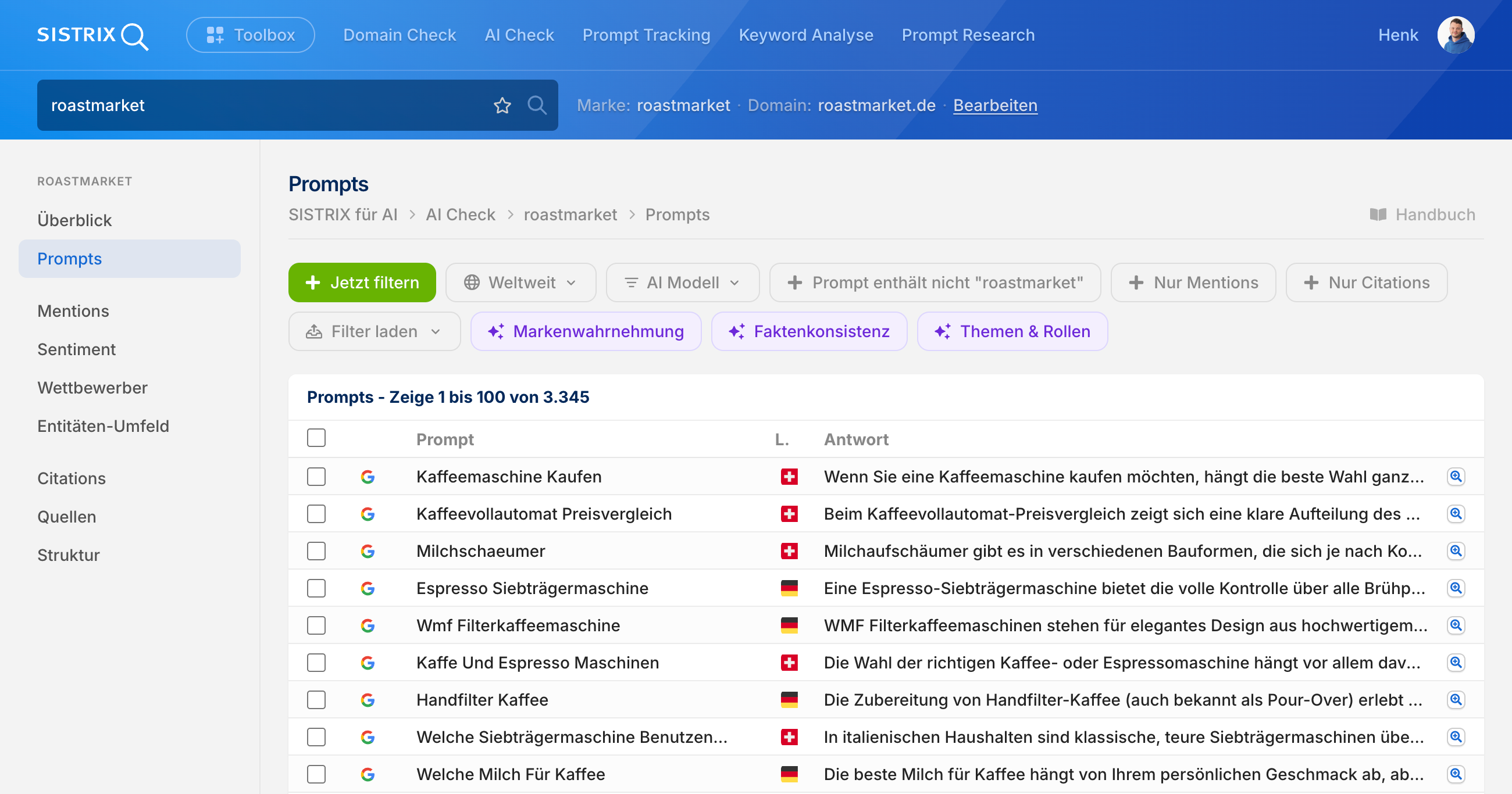Open answer detail for Welche Milch Für Kaffee row
The height and width of the screenshot is (794, 1512).
[x=1456, y=774]
